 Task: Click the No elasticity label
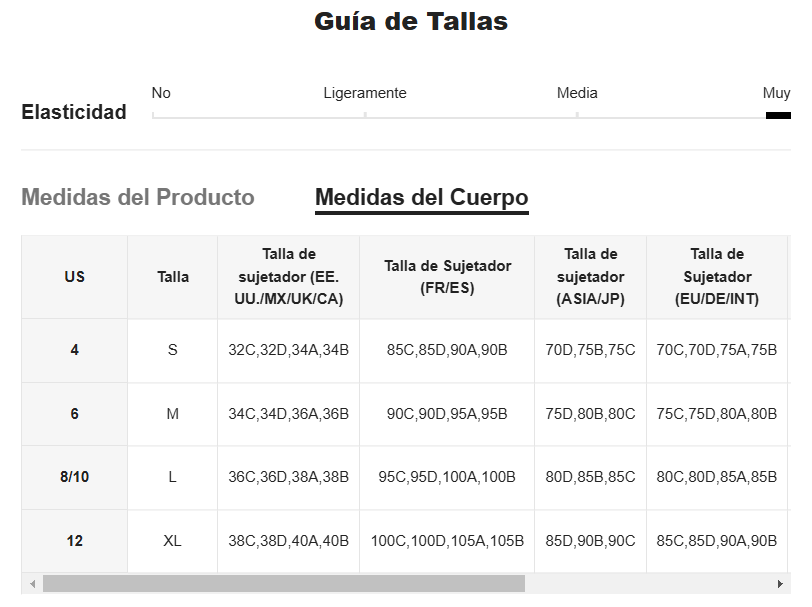tap(161, 93)
